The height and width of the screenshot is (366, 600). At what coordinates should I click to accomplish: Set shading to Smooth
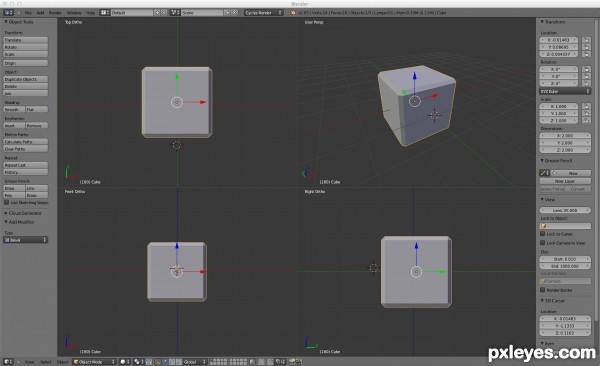point(14,109)
